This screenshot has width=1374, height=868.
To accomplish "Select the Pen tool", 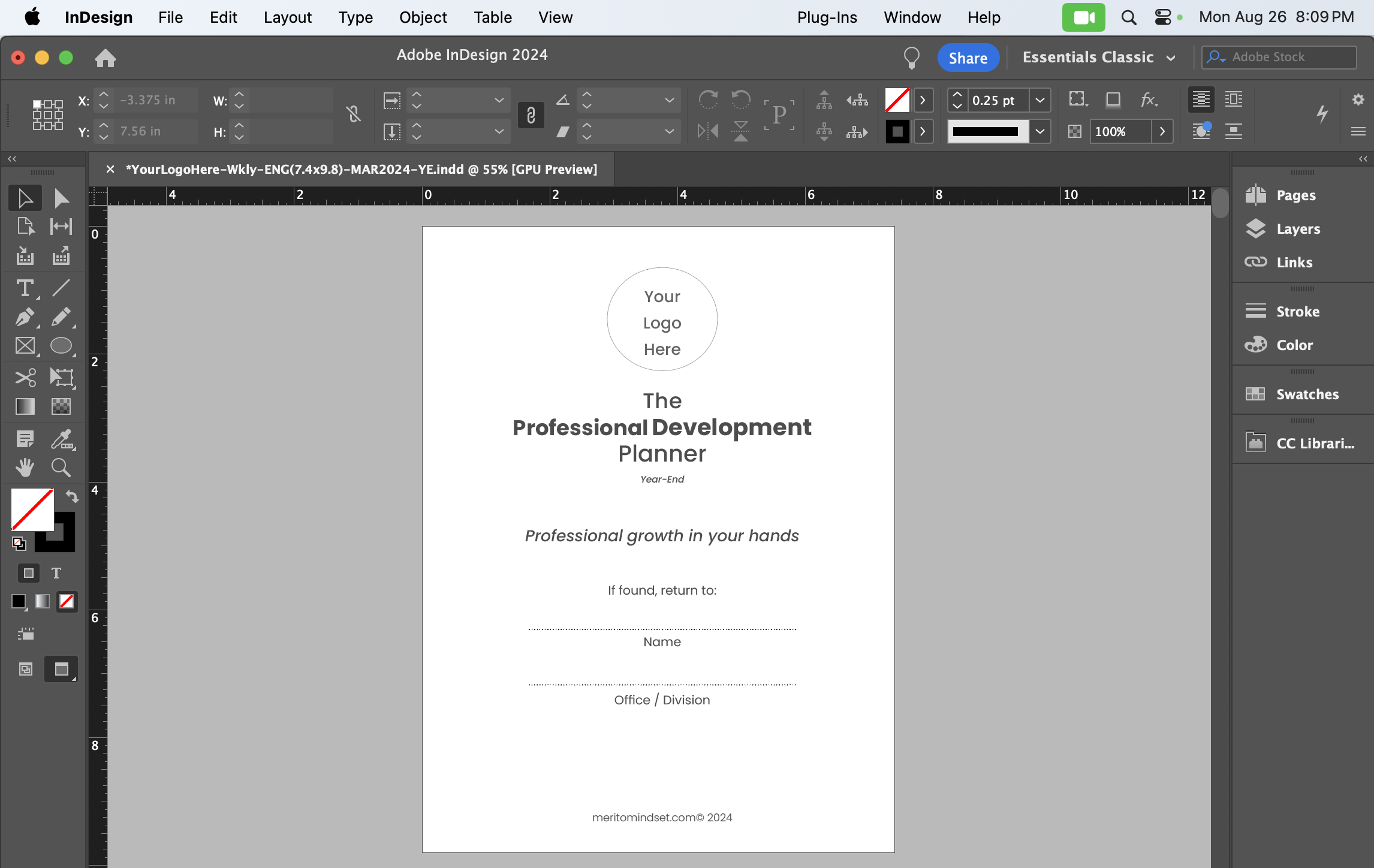I will coord(25,317).
